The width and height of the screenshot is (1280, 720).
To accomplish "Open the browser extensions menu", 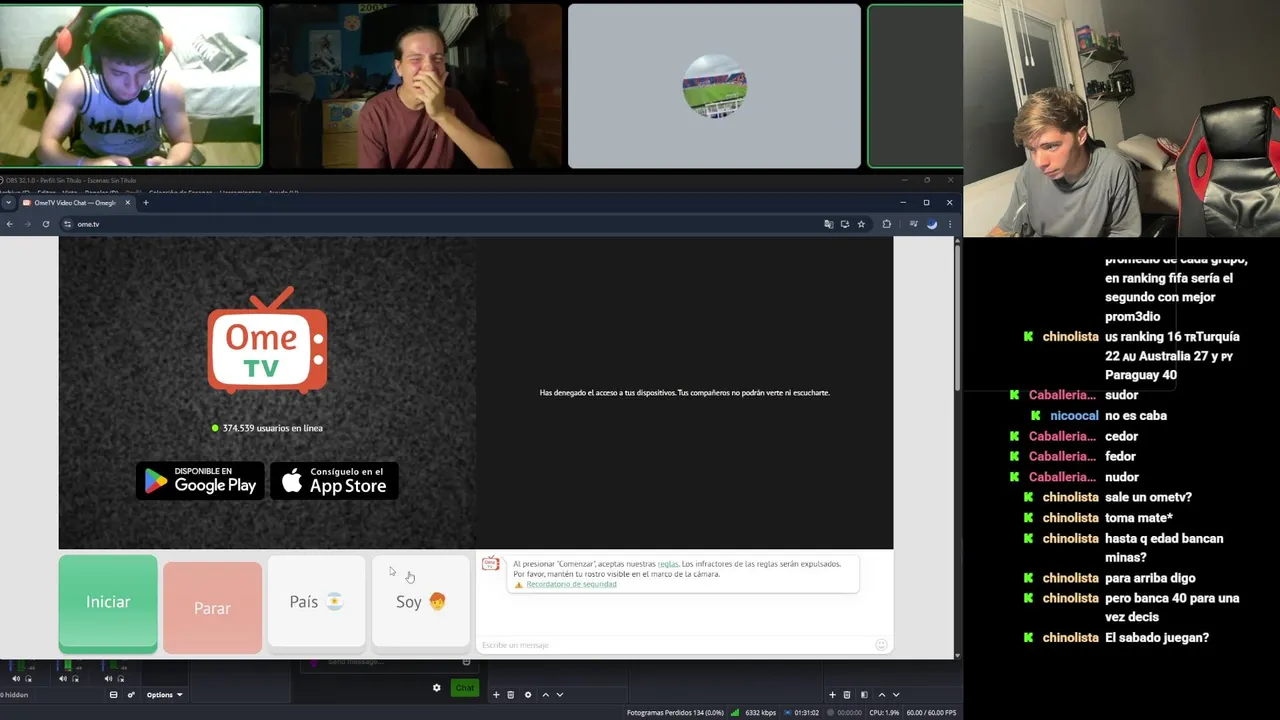I will pos(887,224).
